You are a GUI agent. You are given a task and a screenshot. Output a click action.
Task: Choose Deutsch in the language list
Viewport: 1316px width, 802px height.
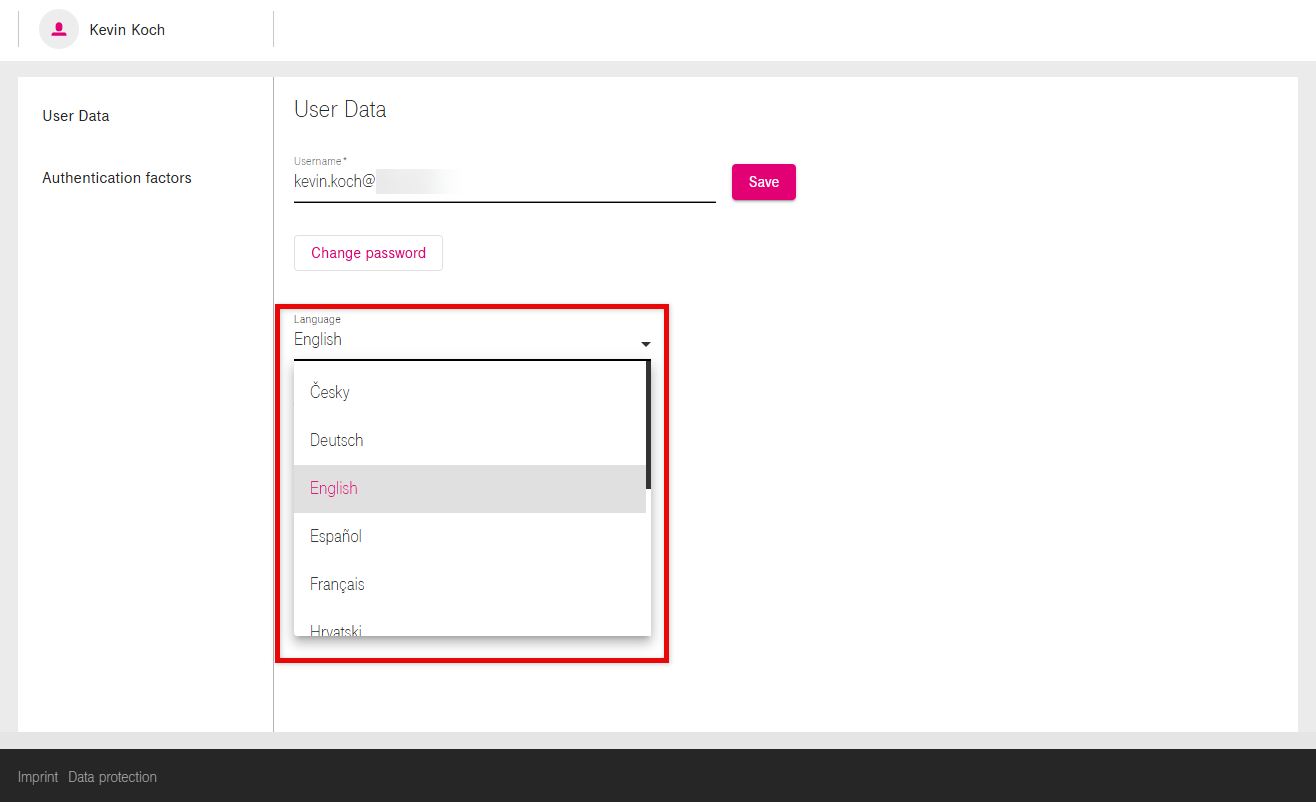click(x=337, y=440)
